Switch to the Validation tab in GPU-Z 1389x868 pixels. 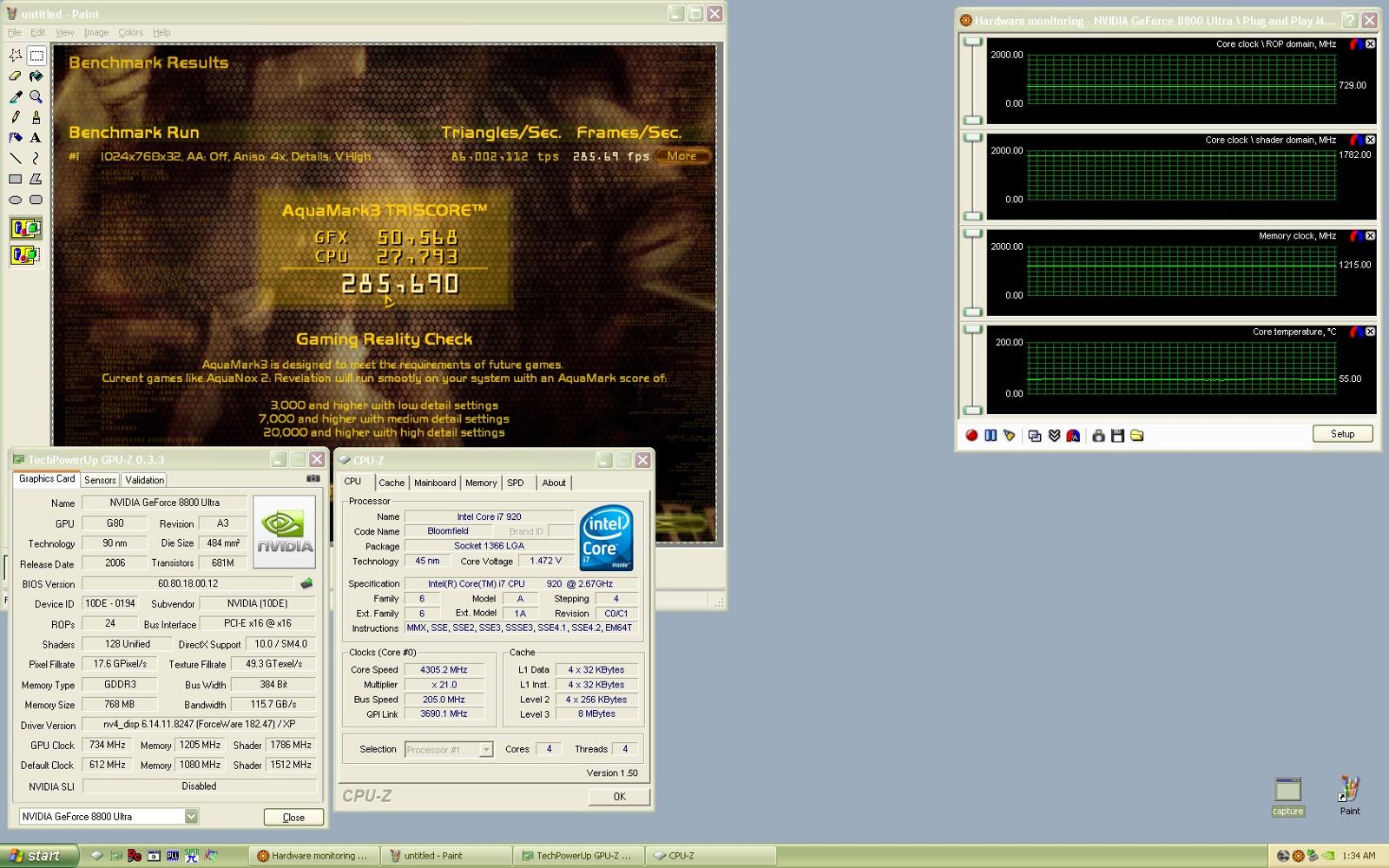coord(144,480)
